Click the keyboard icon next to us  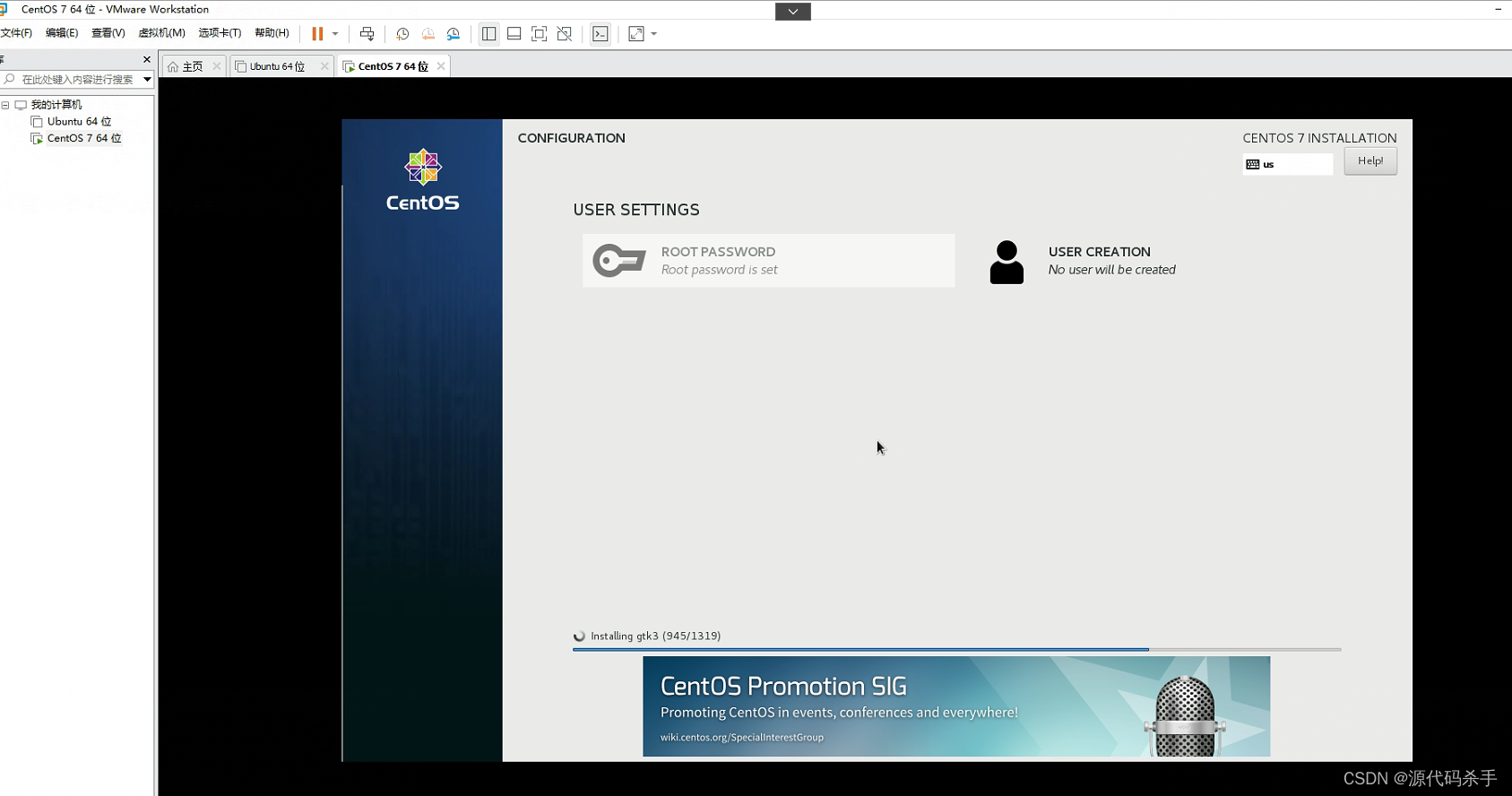[x=1253, y=164]
